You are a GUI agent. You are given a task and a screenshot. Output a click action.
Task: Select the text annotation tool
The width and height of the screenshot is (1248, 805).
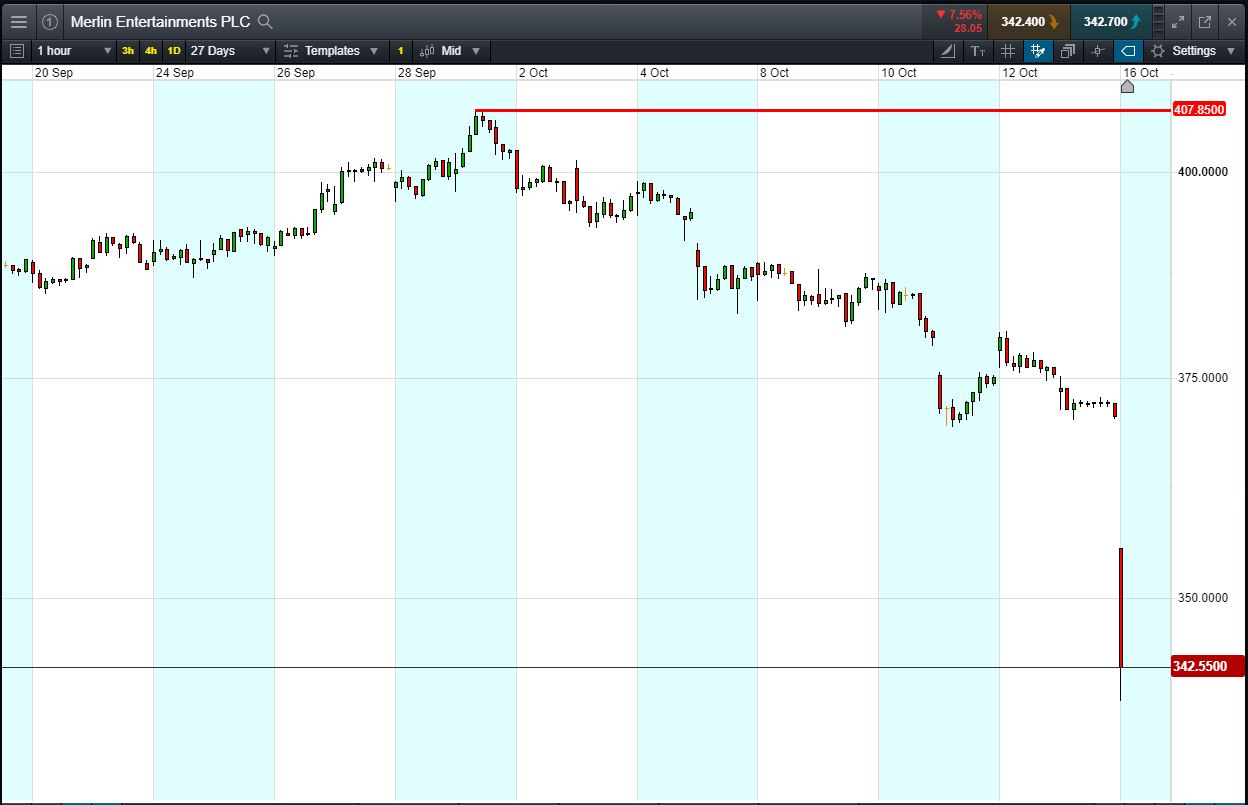[x=978, y=51]
